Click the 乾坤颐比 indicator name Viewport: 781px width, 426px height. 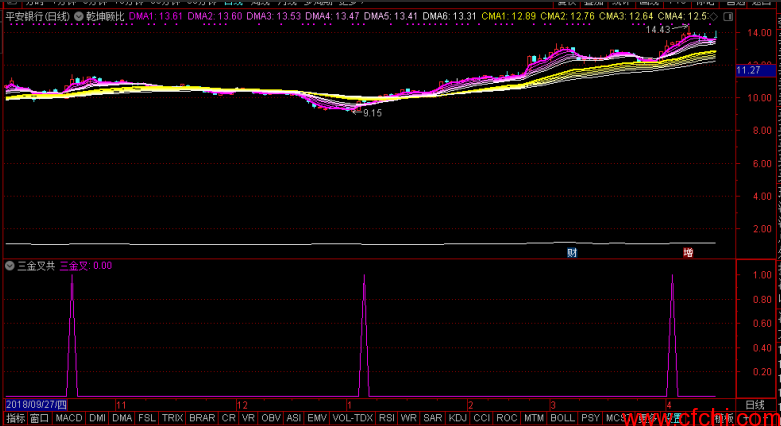pos(106,16)
